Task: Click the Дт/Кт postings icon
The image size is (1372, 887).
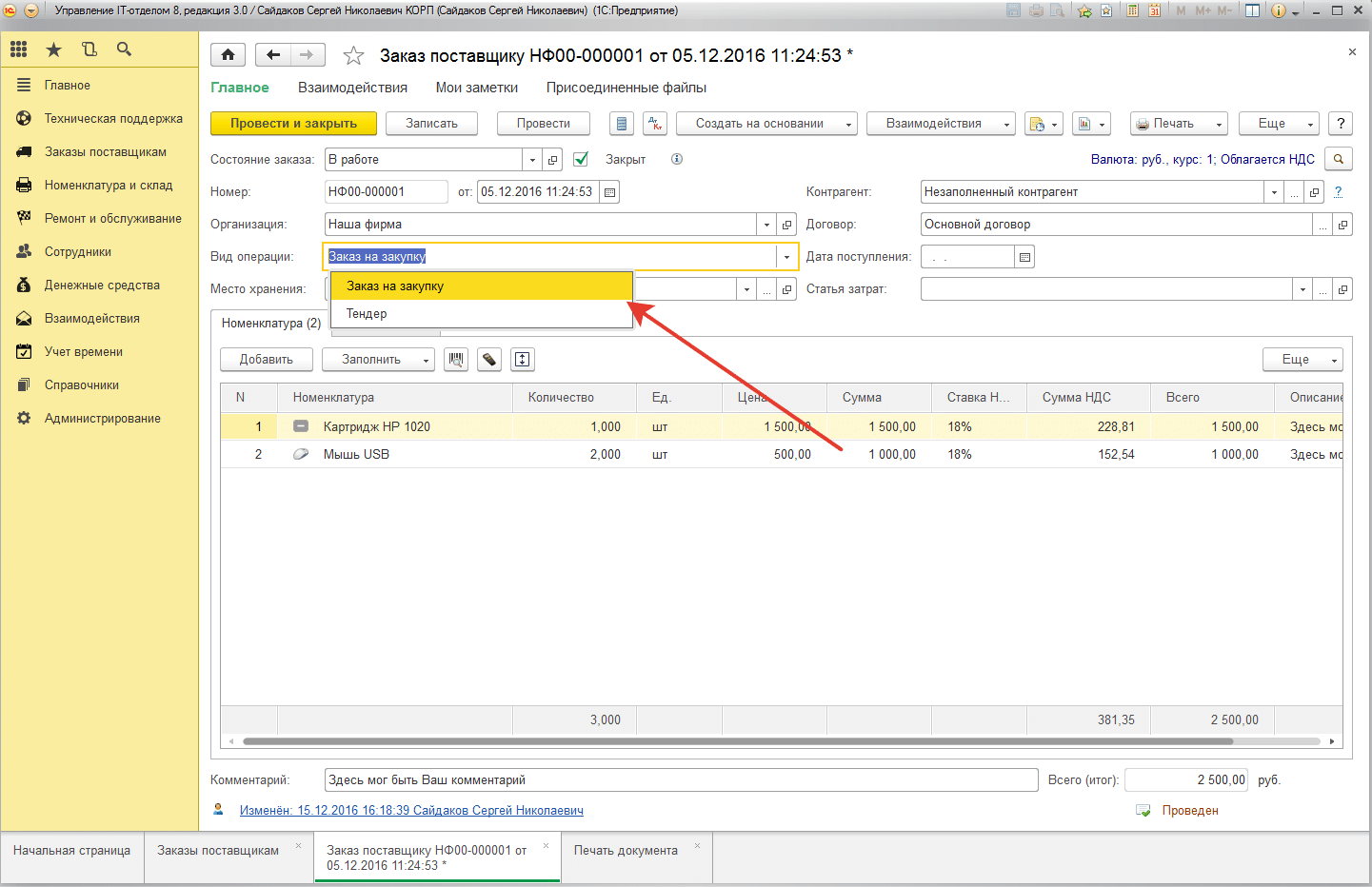Action: coord(655,124)
